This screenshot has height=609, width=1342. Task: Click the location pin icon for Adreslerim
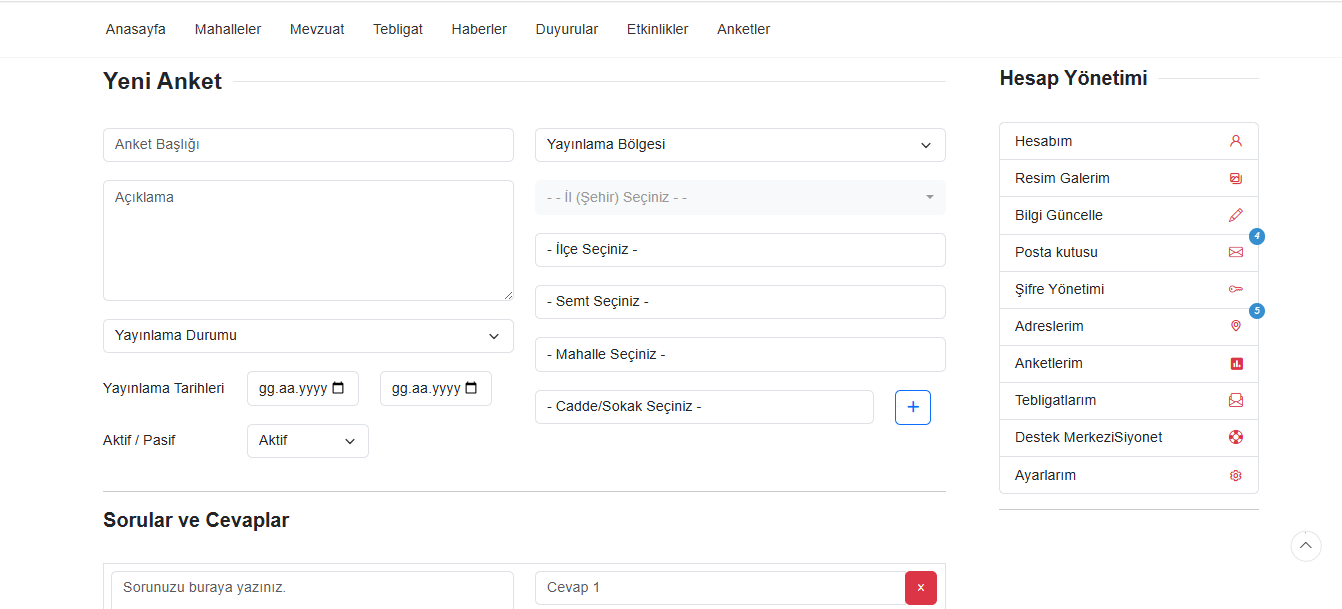pos(1235,326)
